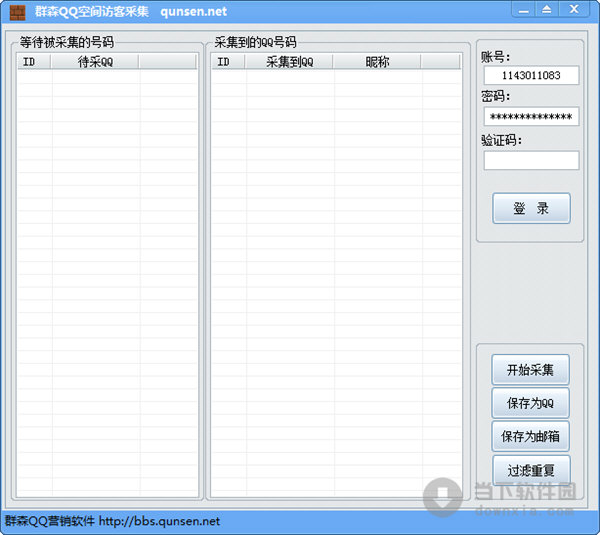
Task: Click 保存为QQ button
Action: click(530, 403)
